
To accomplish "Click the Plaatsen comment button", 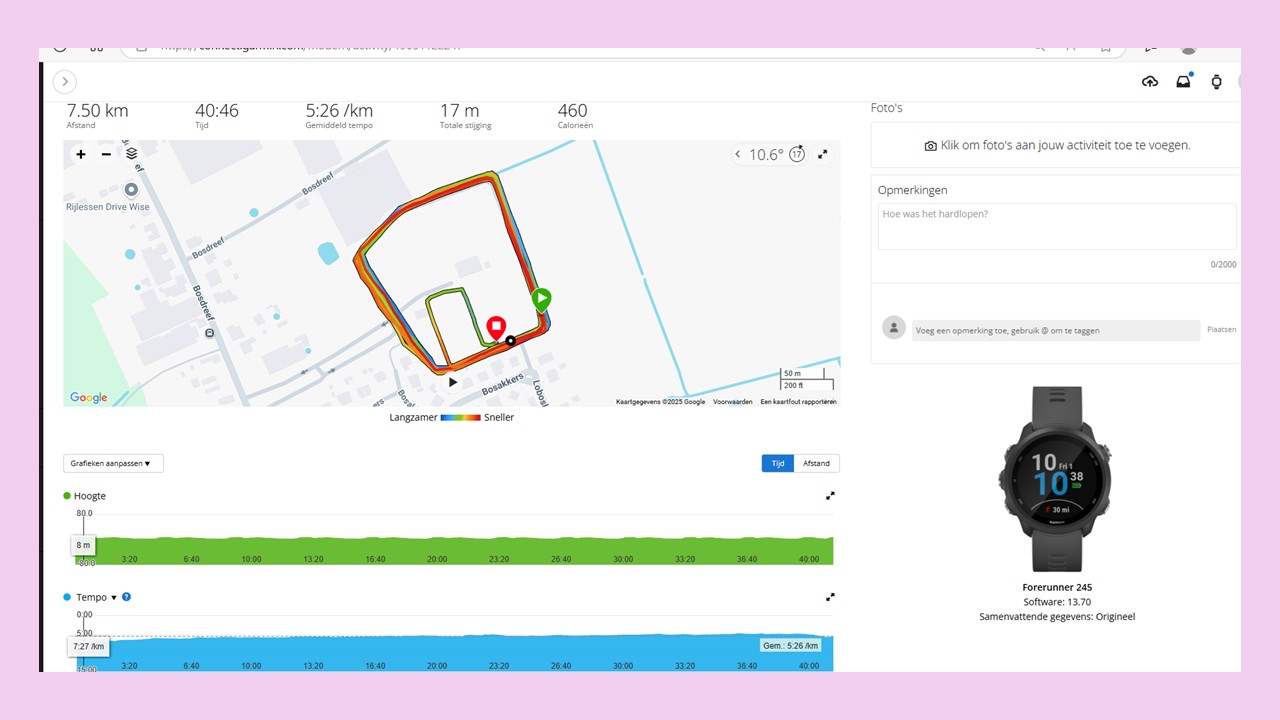I will 1221,329.
